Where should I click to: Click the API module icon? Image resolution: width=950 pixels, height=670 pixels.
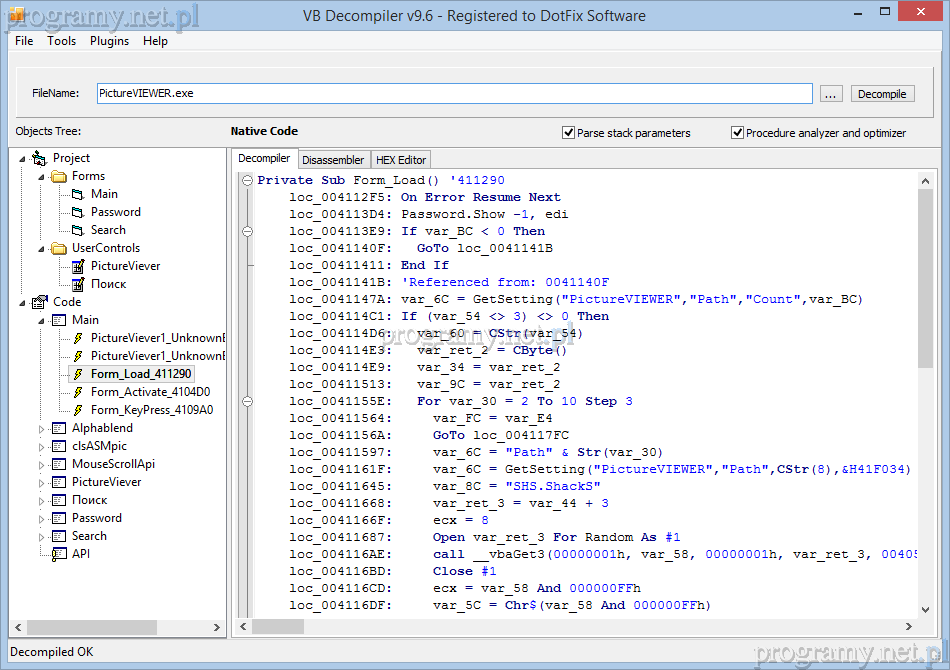[x=59, y=554]
